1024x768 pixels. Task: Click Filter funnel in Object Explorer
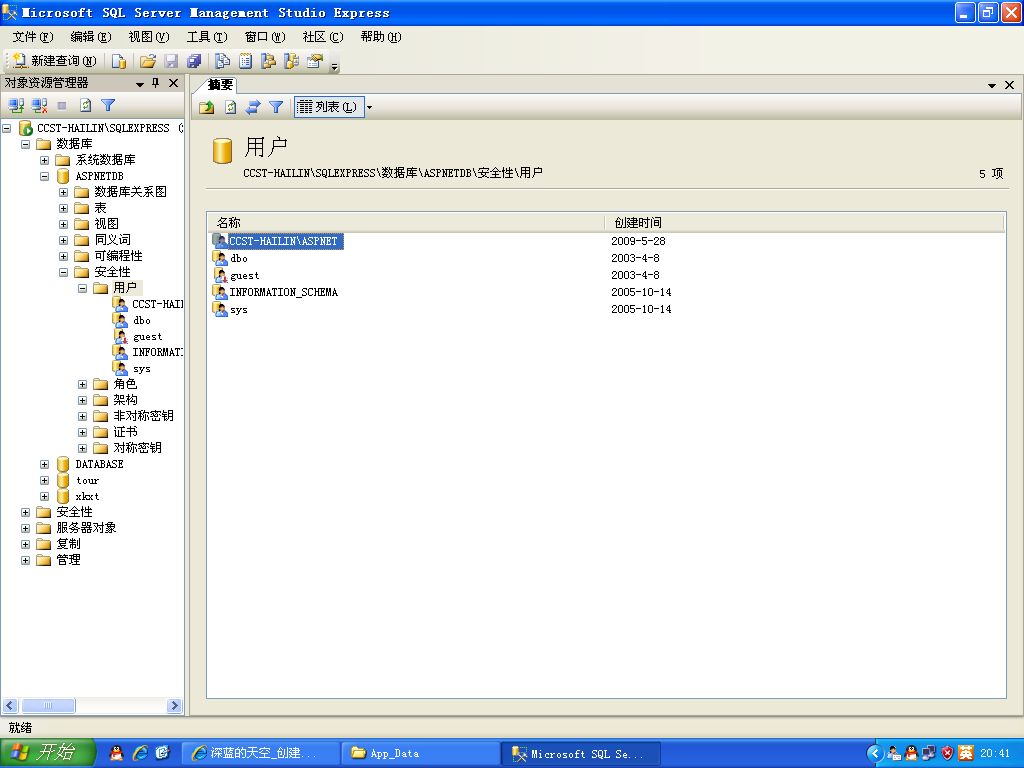108,105
